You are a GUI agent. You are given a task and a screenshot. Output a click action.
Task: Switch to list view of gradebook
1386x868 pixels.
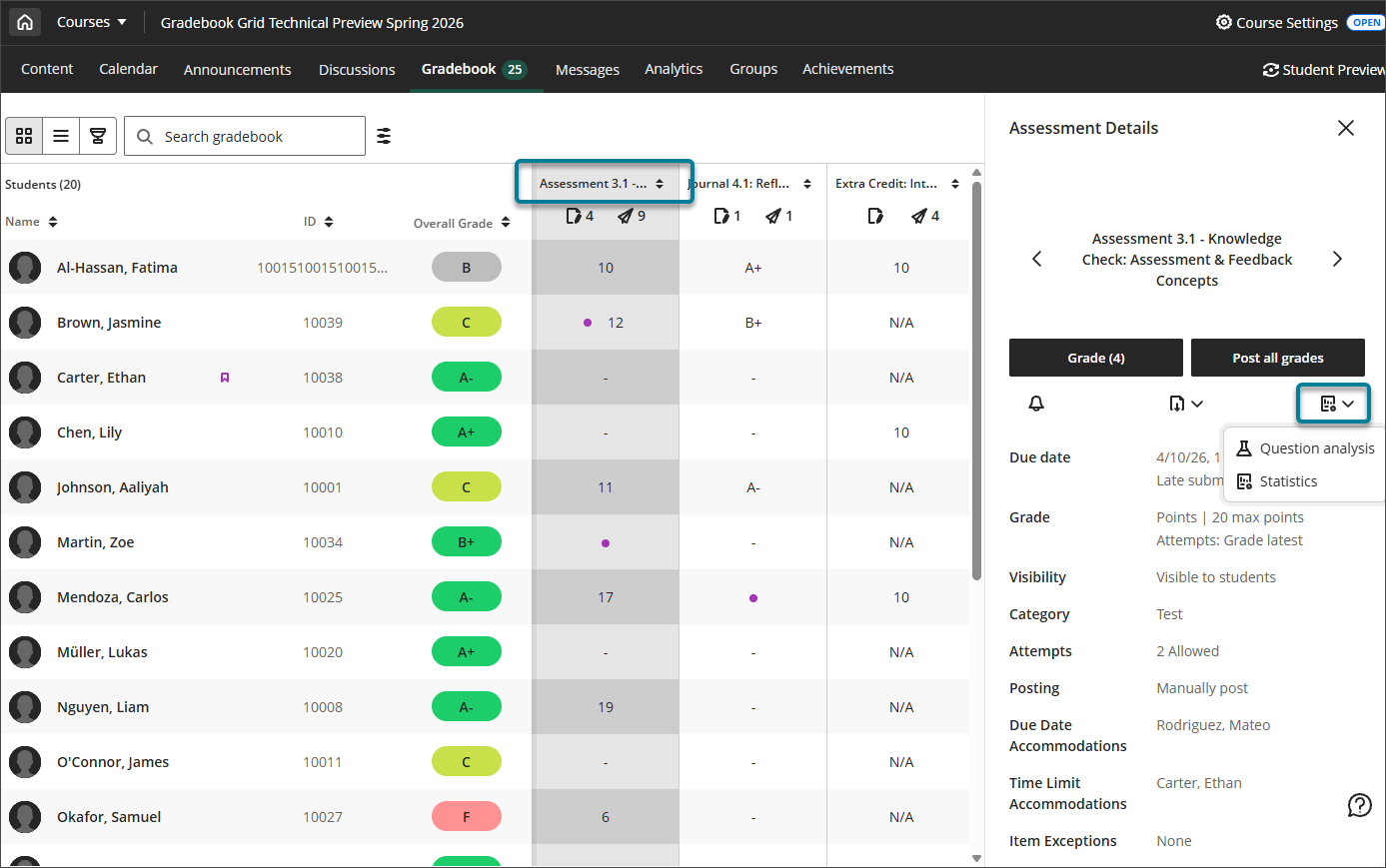tap(61, 136)
